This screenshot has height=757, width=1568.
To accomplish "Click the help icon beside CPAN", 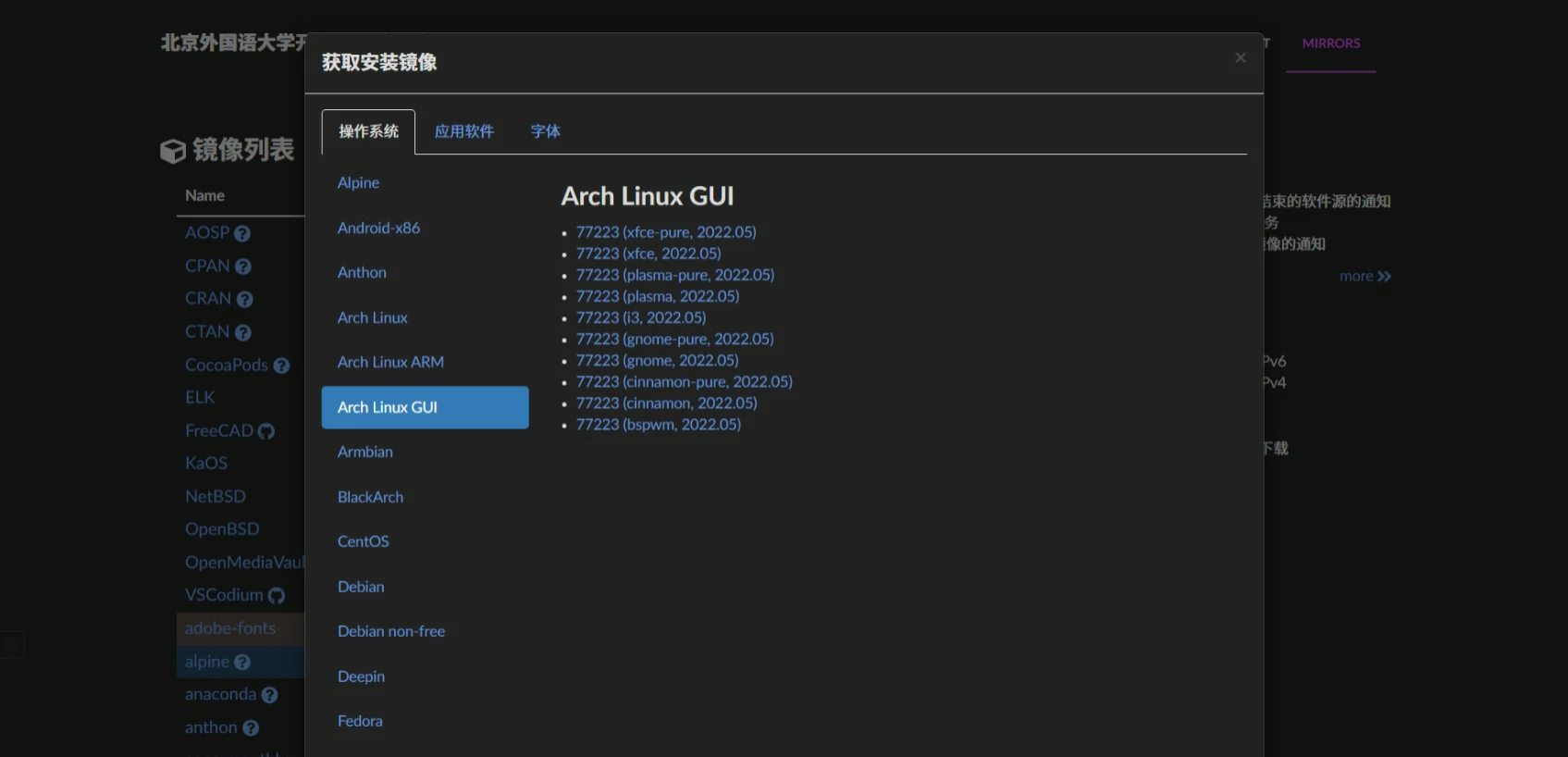I will pos(243,267).
